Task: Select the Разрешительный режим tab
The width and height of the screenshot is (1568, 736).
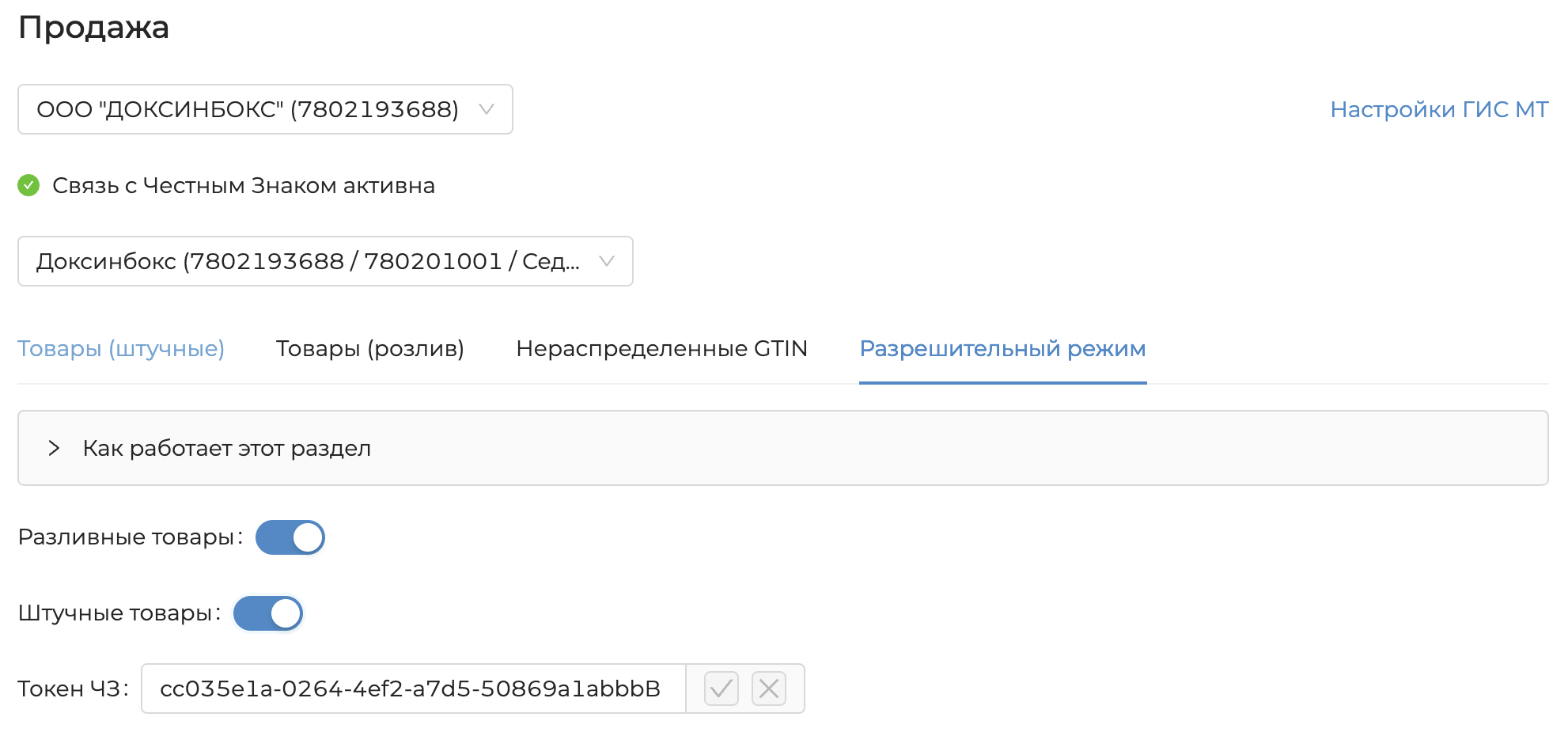Action: (x=1002, y=348)
